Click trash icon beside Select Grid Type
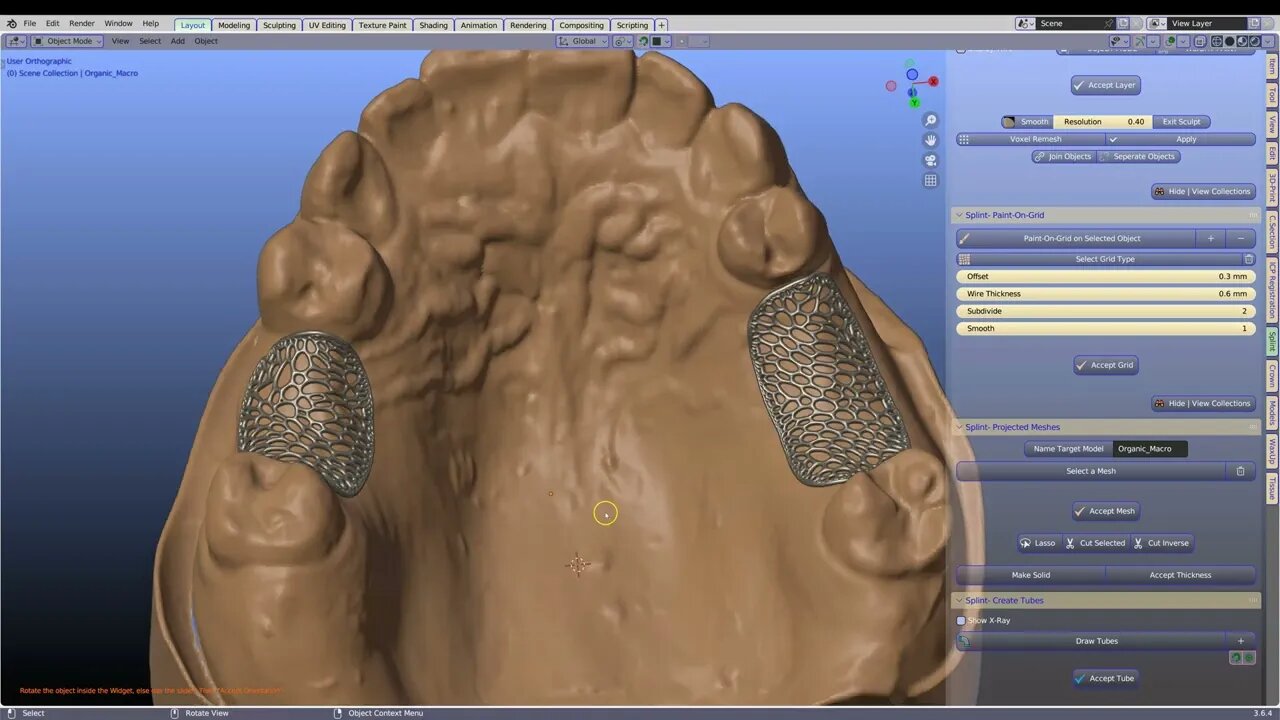 pos(1248,259)
